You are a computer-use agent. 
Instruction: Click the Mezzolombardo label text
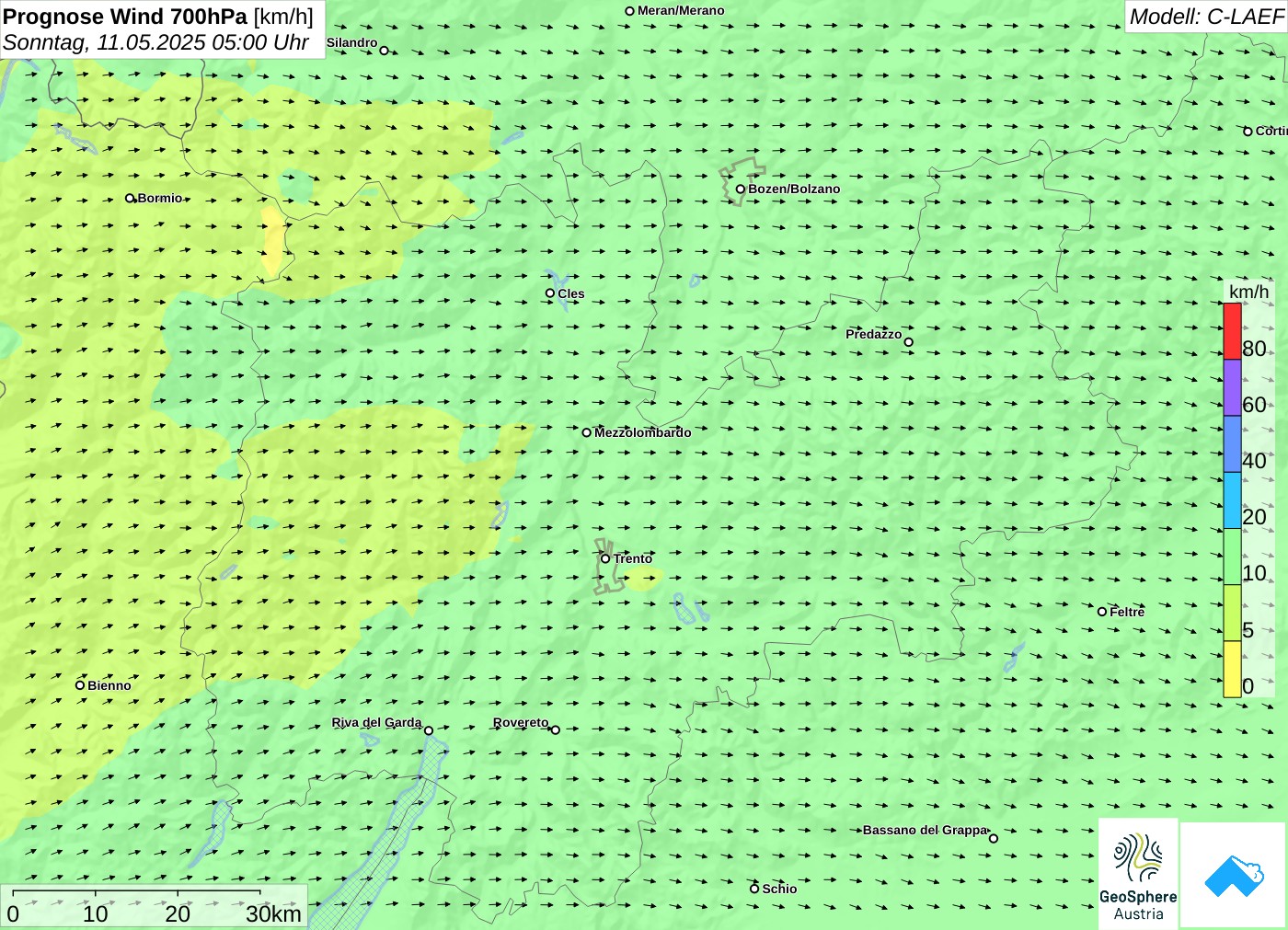642,432
